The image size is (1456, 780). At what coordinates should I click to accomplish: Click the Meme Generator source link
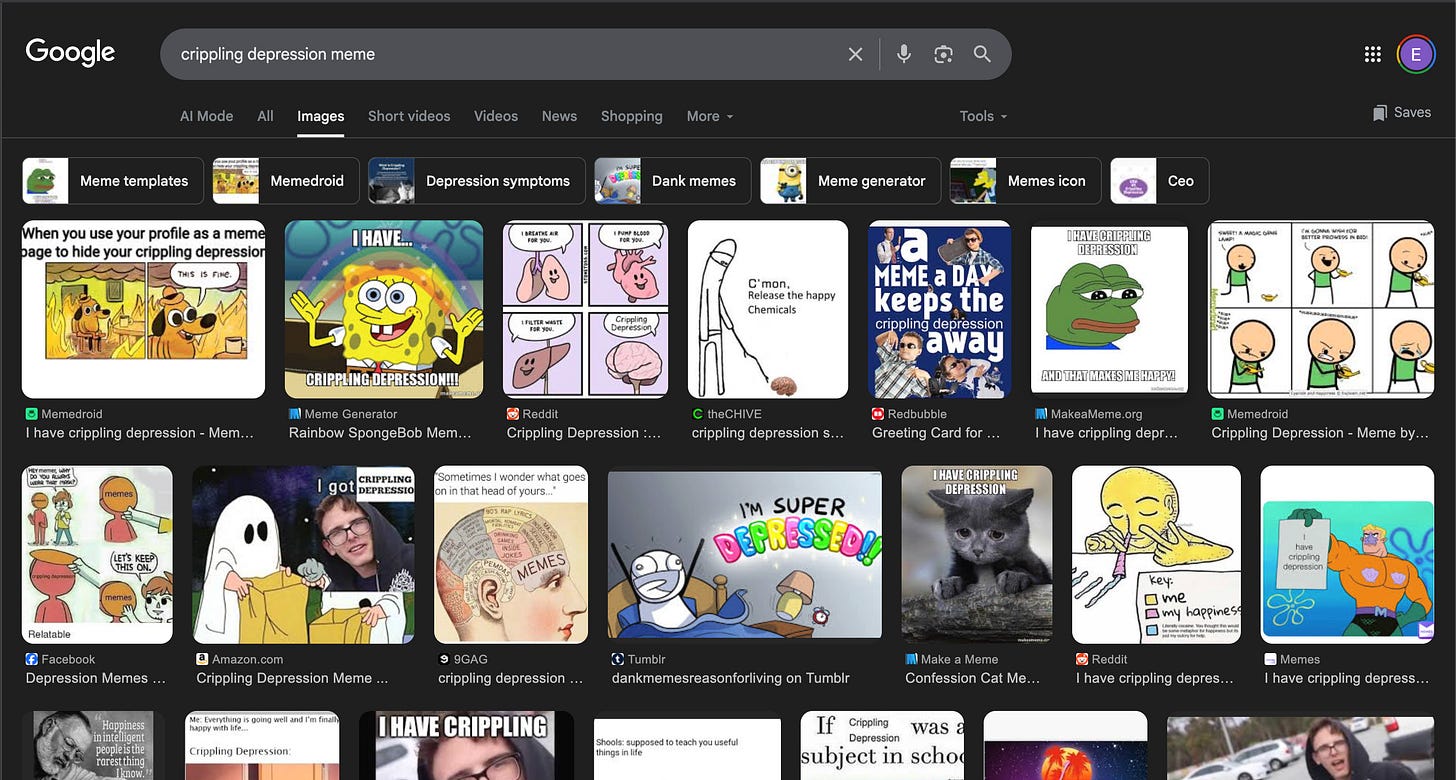343,414
